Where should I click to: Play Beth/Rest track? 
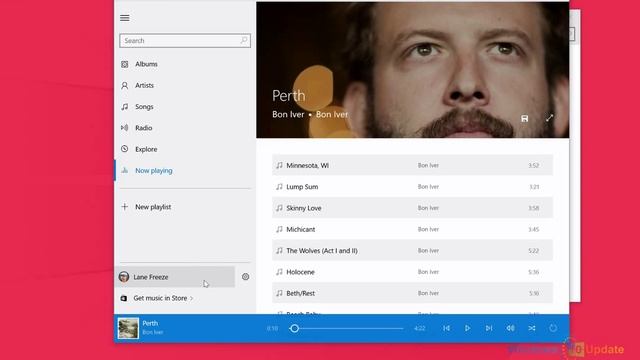coord(413,293)
